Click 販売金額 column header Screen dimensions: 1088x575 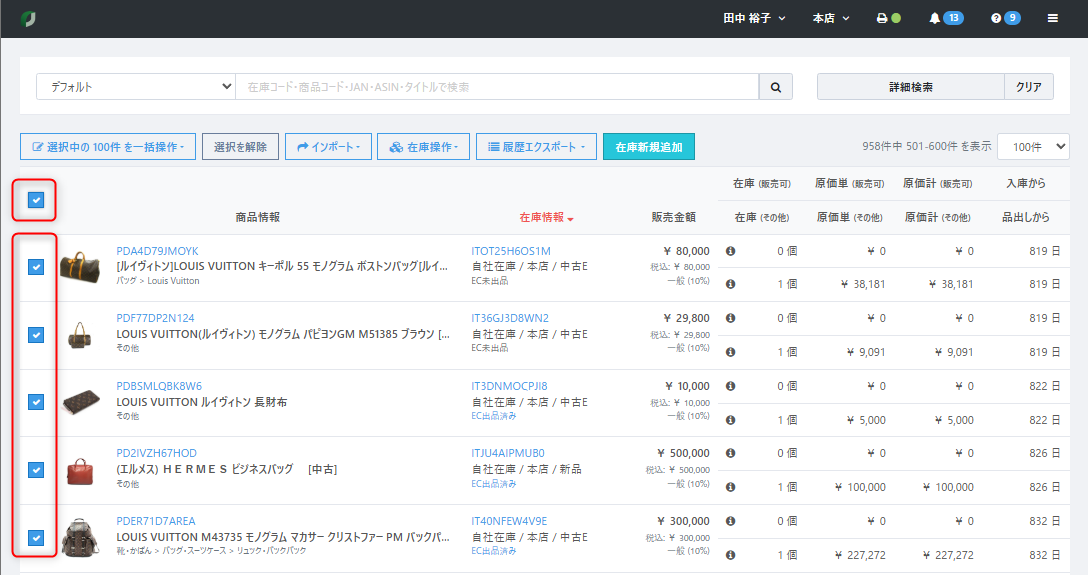(x=673, y=217)
